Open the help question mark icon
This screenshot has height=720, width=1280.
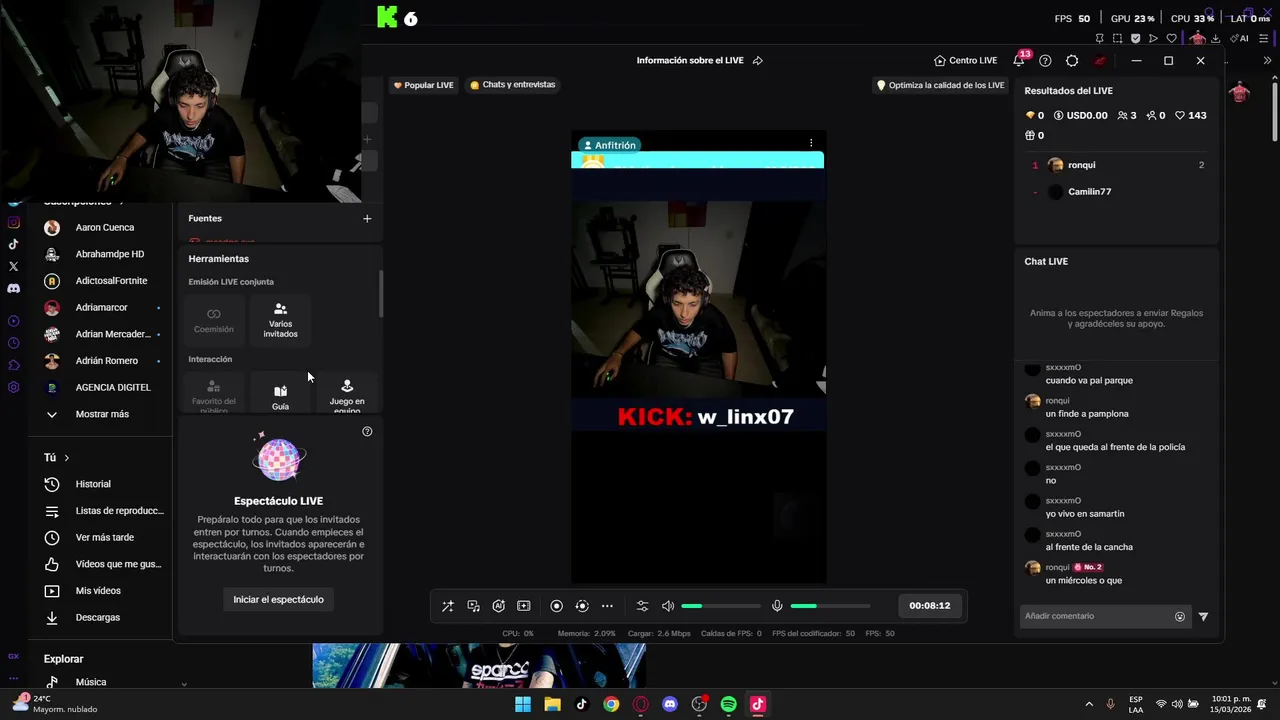pos(1045,60)
